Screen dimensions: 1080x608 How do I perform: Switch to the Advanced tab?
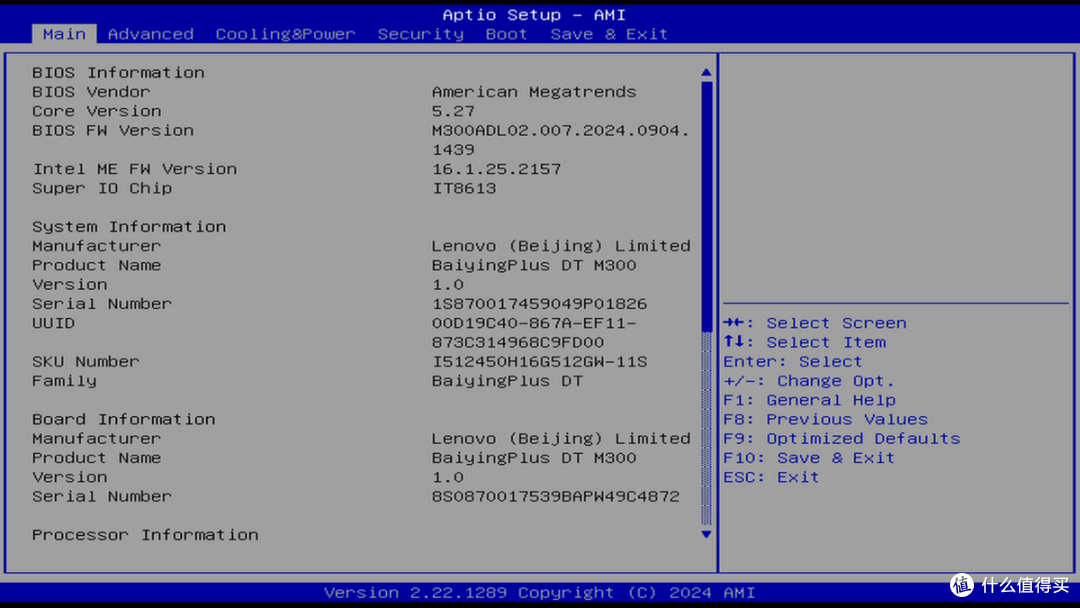point(150,34)
